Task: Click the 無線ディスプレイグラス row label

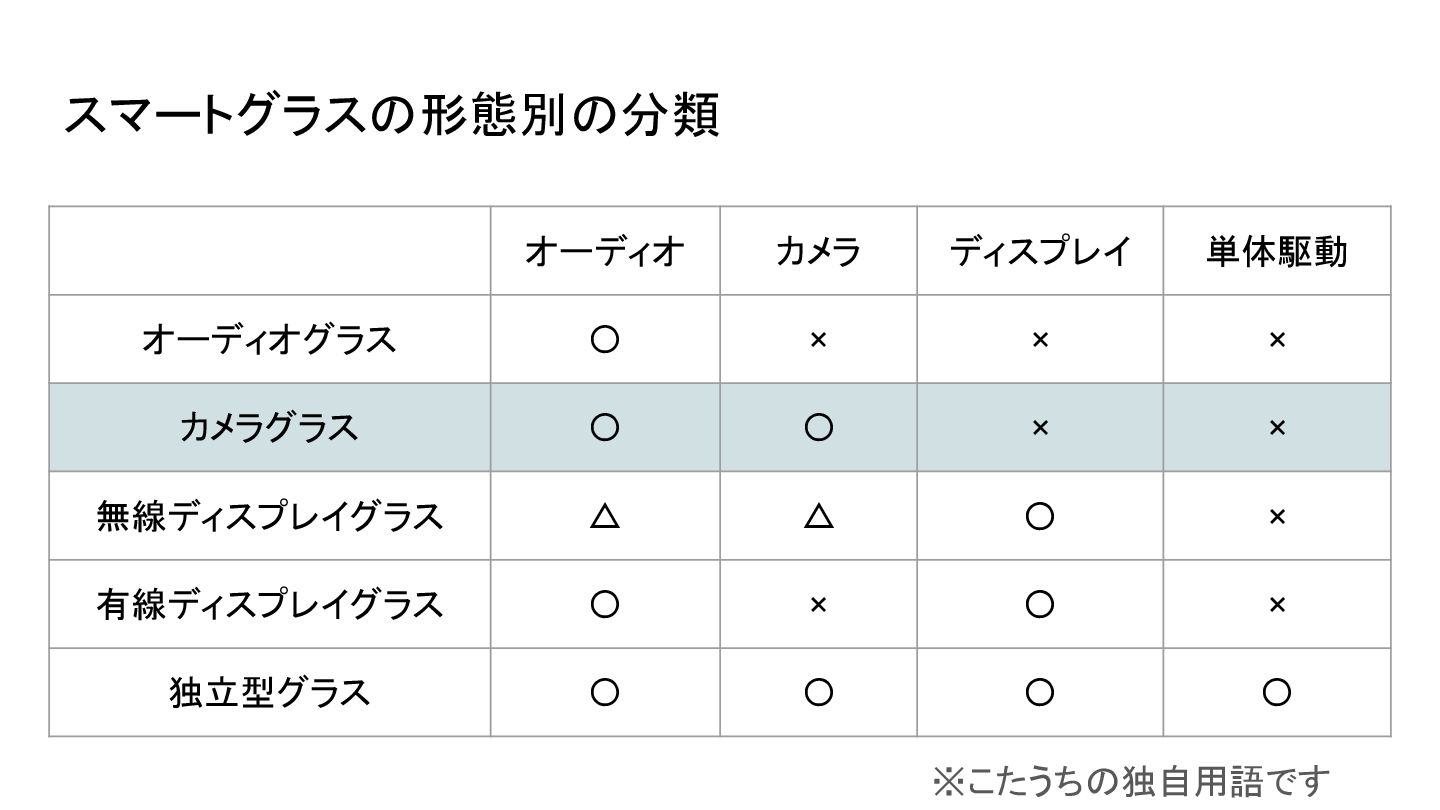Action: coord(269,516)
